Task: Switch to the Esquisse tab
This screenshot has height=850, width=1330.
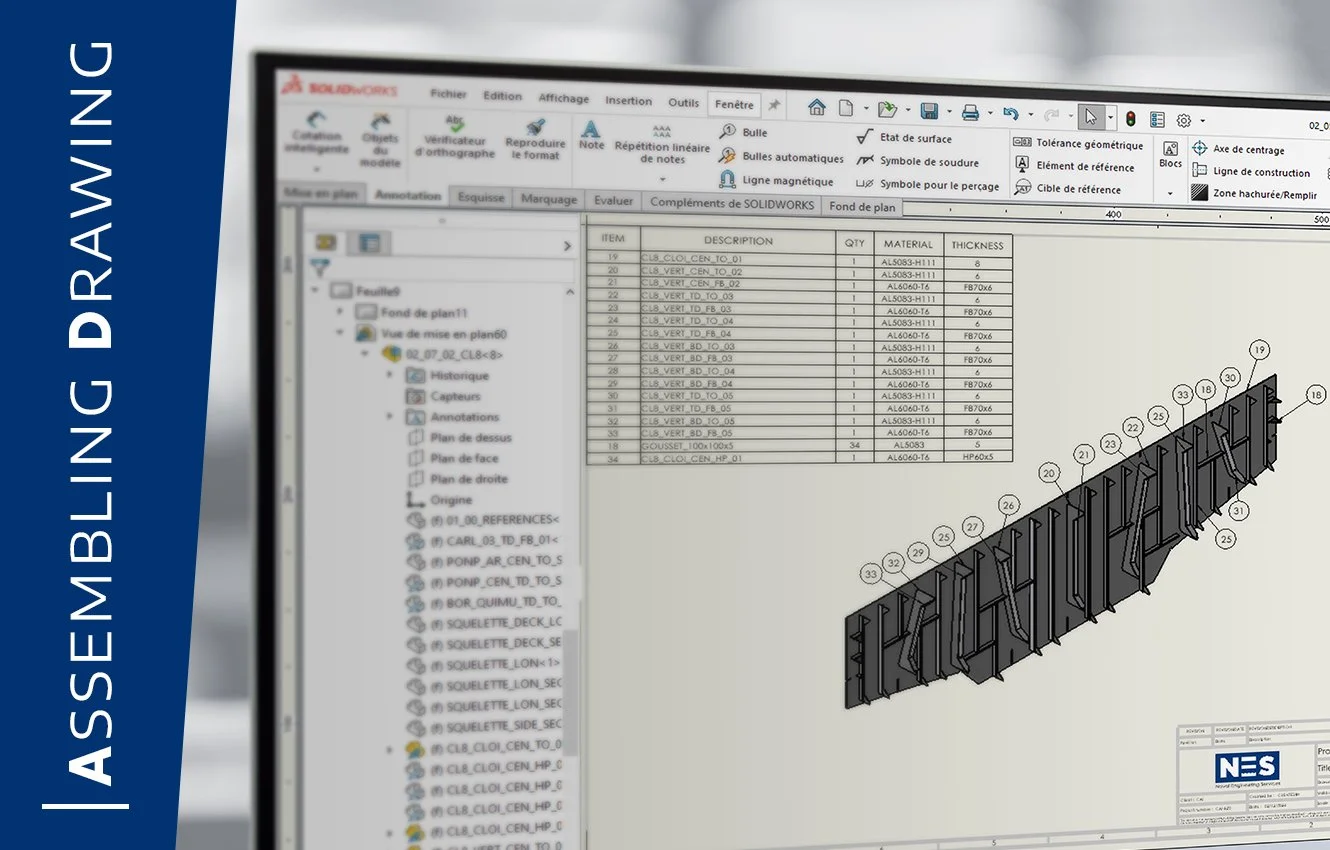Action: pyautogui.click(x=481, y=198)
